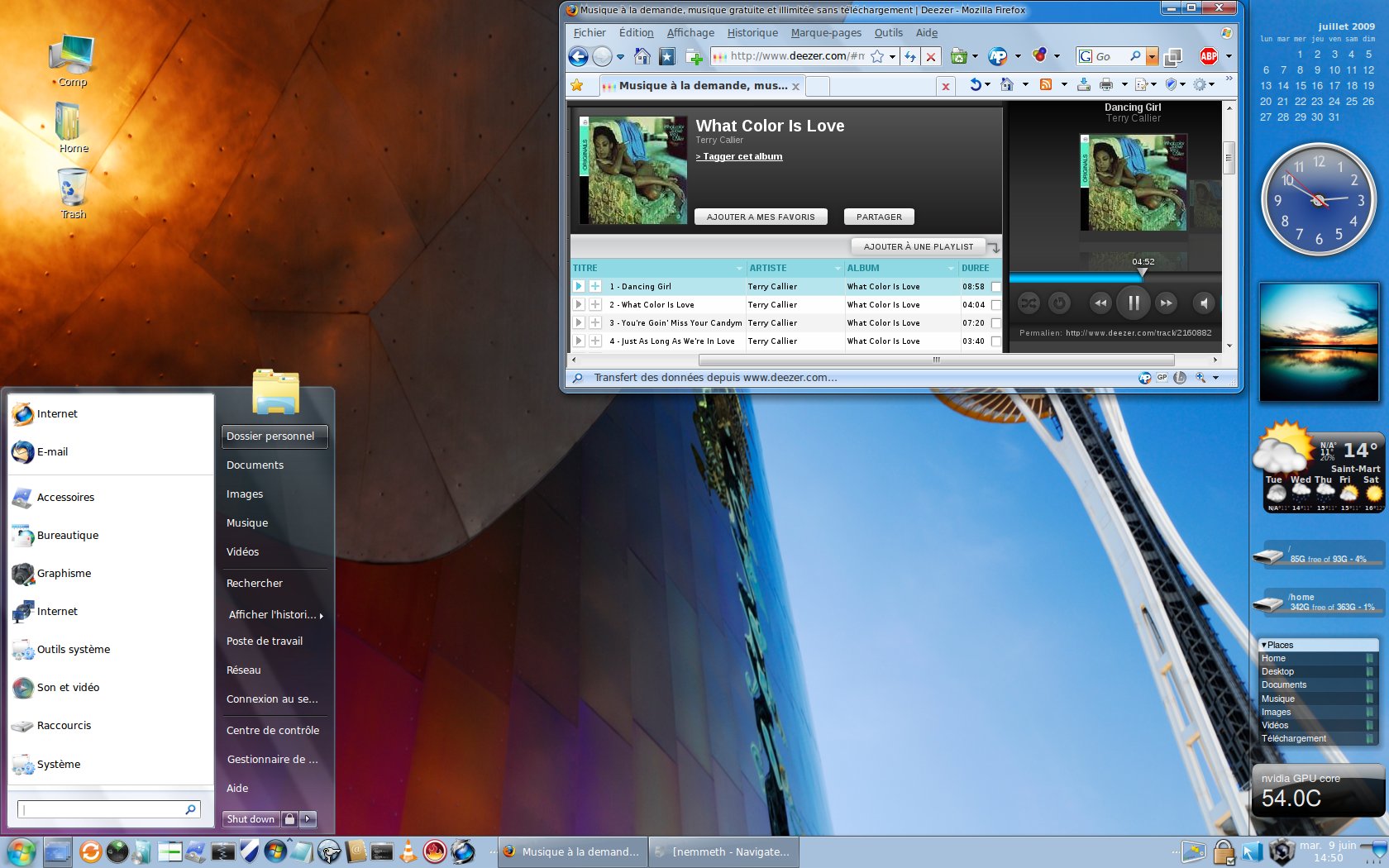Open back history dropdown arrow
Image resolution: width=1389 pixels, height=868 pixels.
620,57
